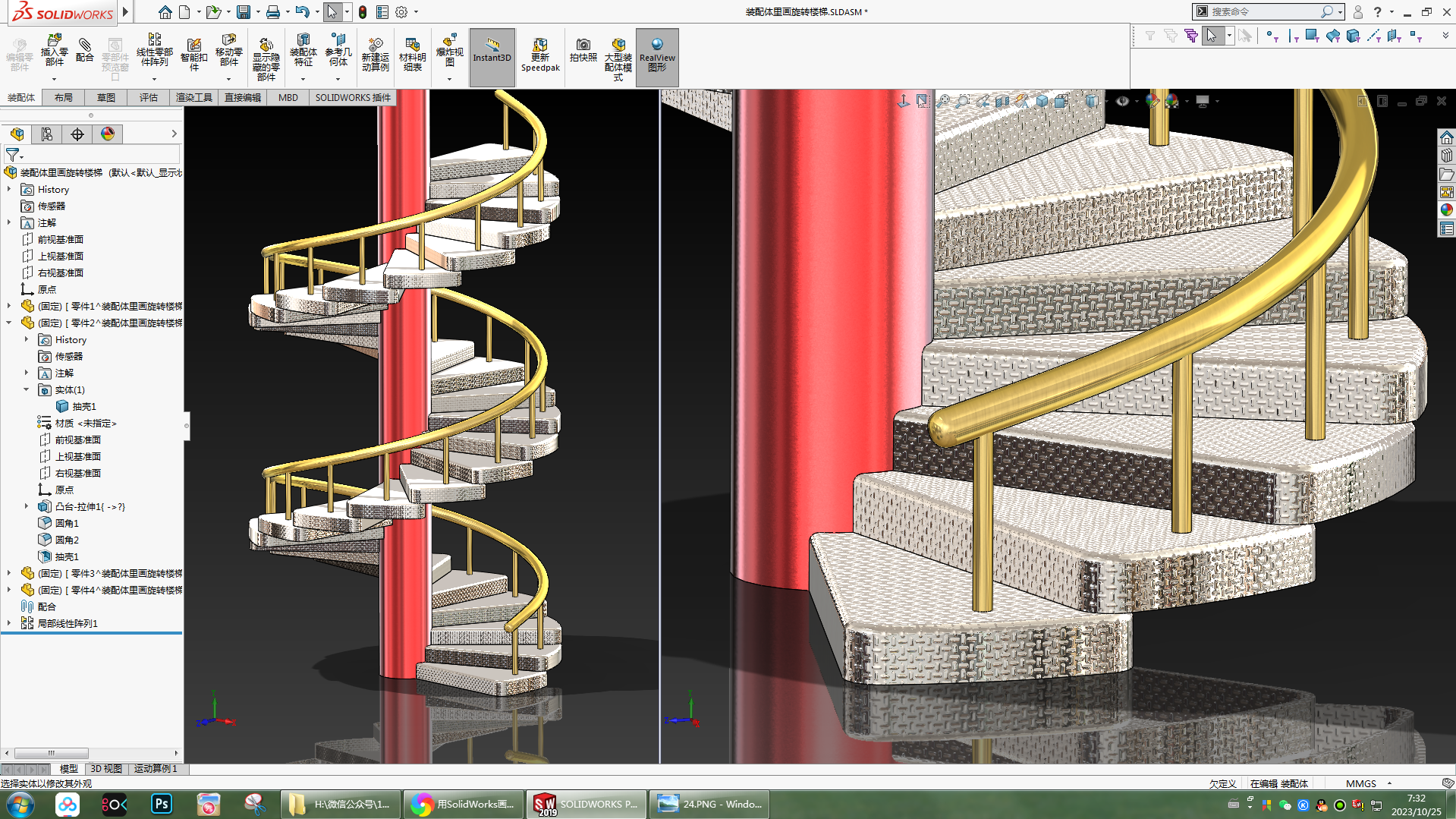Click the Zoom to Fit icon in view toolbar

click(x=943, y=101)
